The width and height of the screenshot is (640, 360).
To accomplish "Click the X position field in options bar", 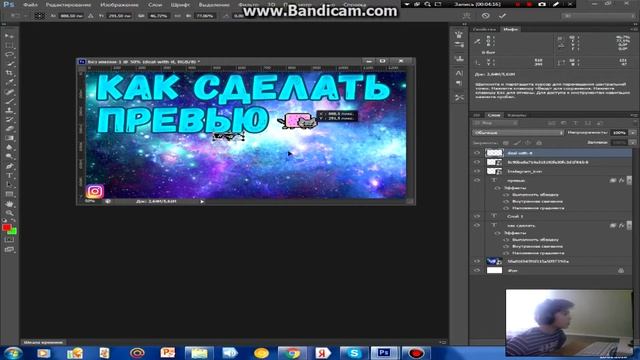I will [71, 16].
